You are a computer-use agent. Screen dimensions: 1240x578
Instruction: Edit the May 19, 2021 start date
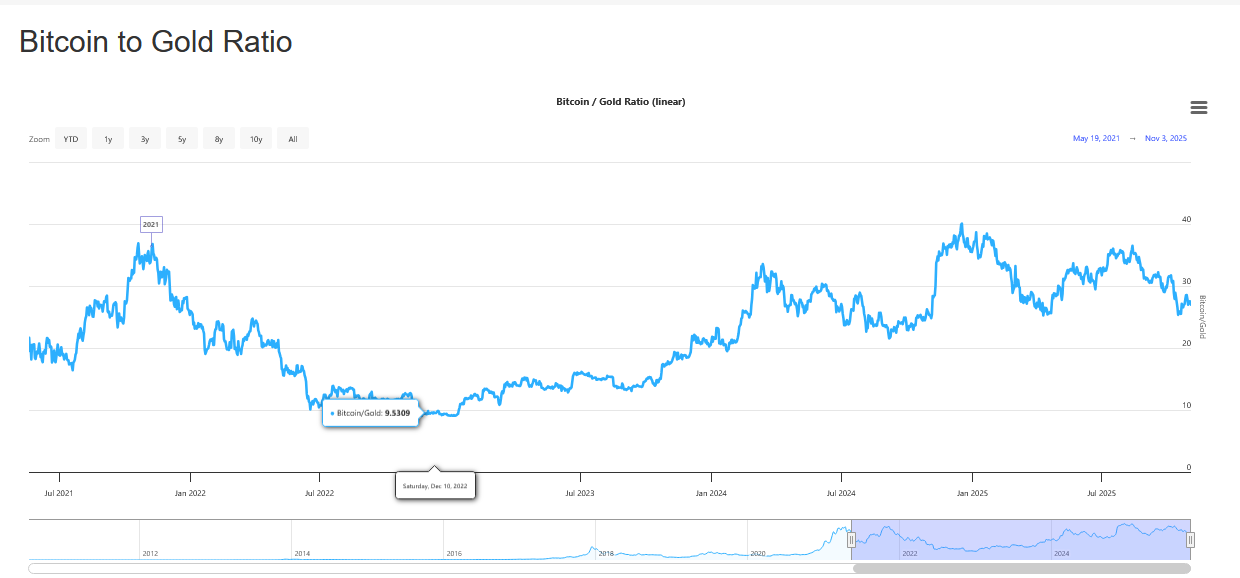pyautogui.click(x=1097, y=138)
